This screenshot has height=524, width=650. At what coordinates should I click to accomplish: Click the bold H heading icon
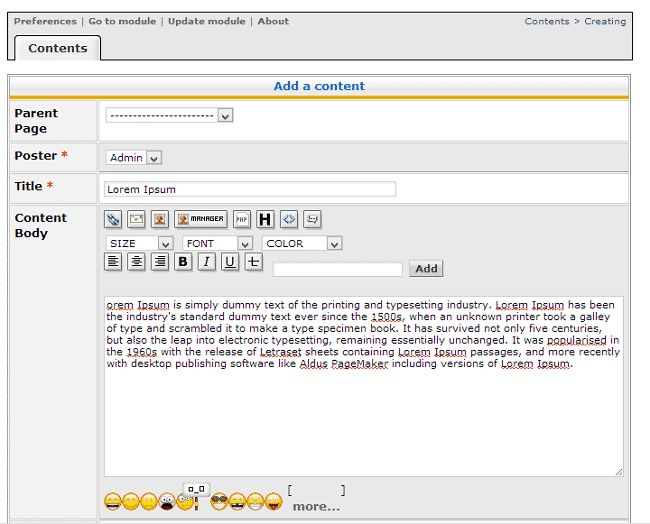pyautogui.click(x=265, y=219)
